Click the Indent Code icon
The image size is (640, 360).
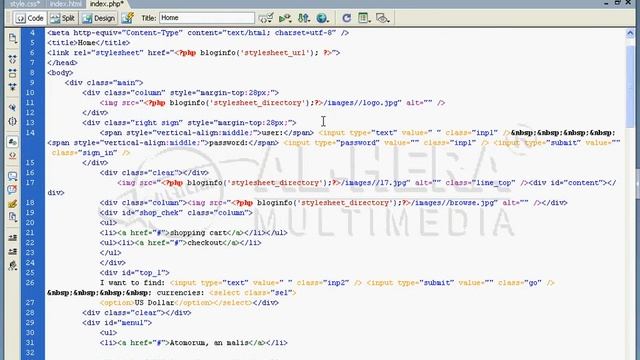(x=13, y=238)
